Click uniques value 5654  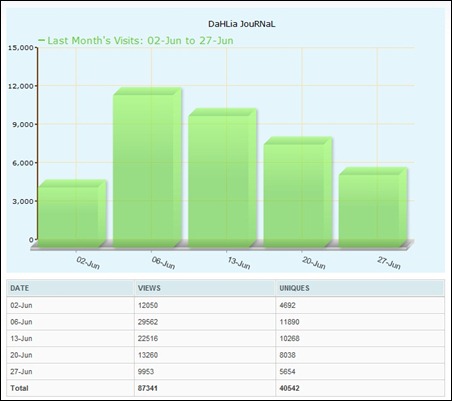tap(288, 372)
